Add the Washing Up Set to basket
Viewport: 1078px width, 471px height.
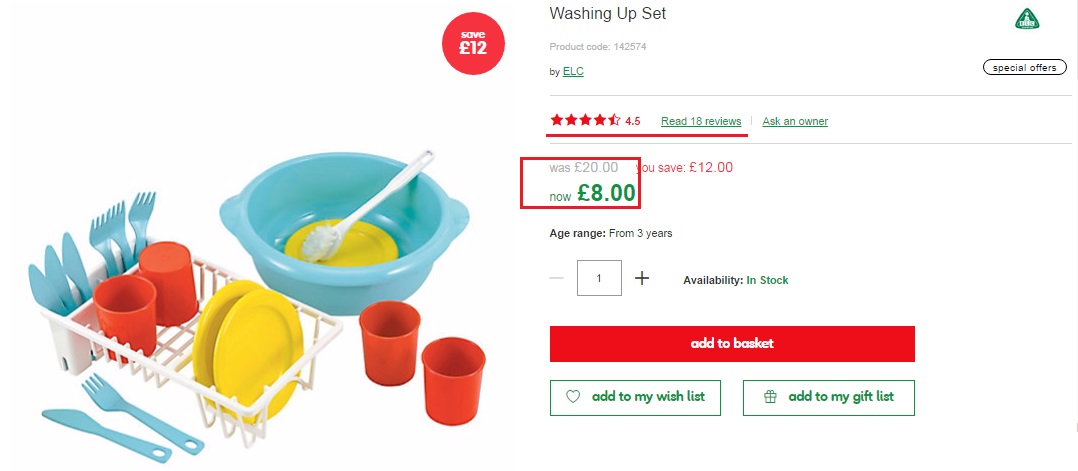pos(732,343)
